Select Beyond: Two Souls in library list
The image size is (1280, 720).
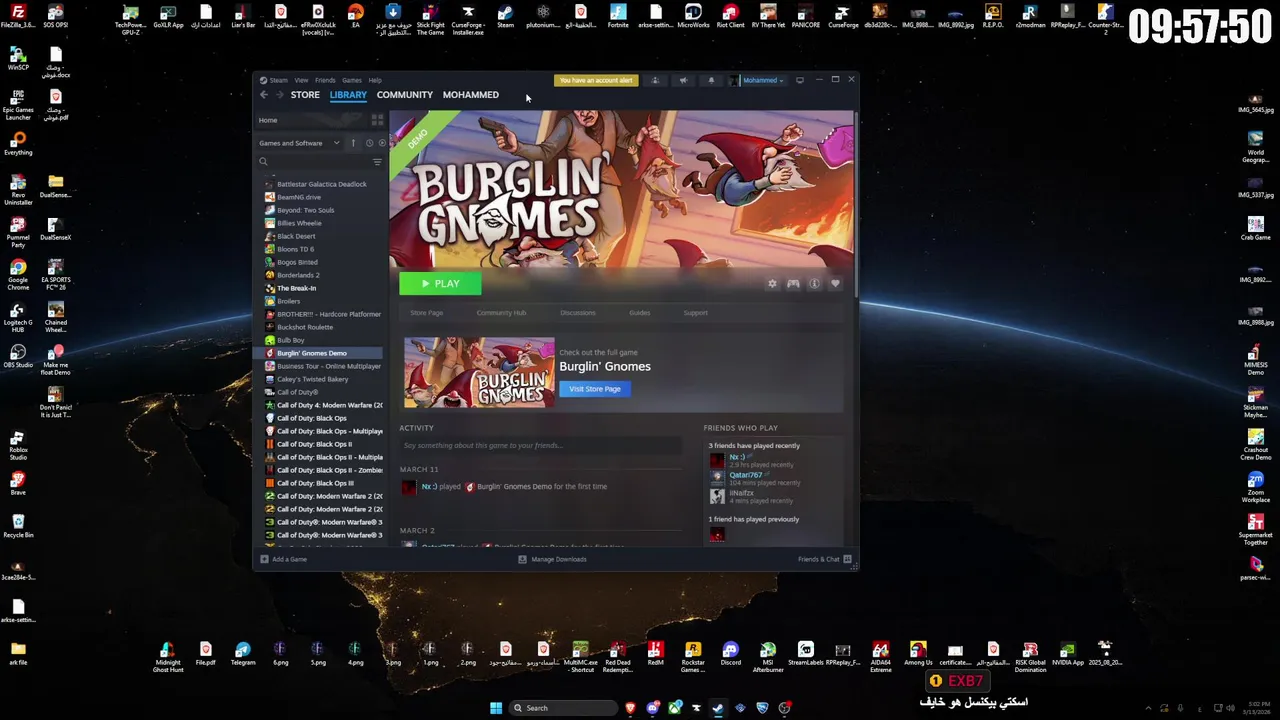[305, 210]
